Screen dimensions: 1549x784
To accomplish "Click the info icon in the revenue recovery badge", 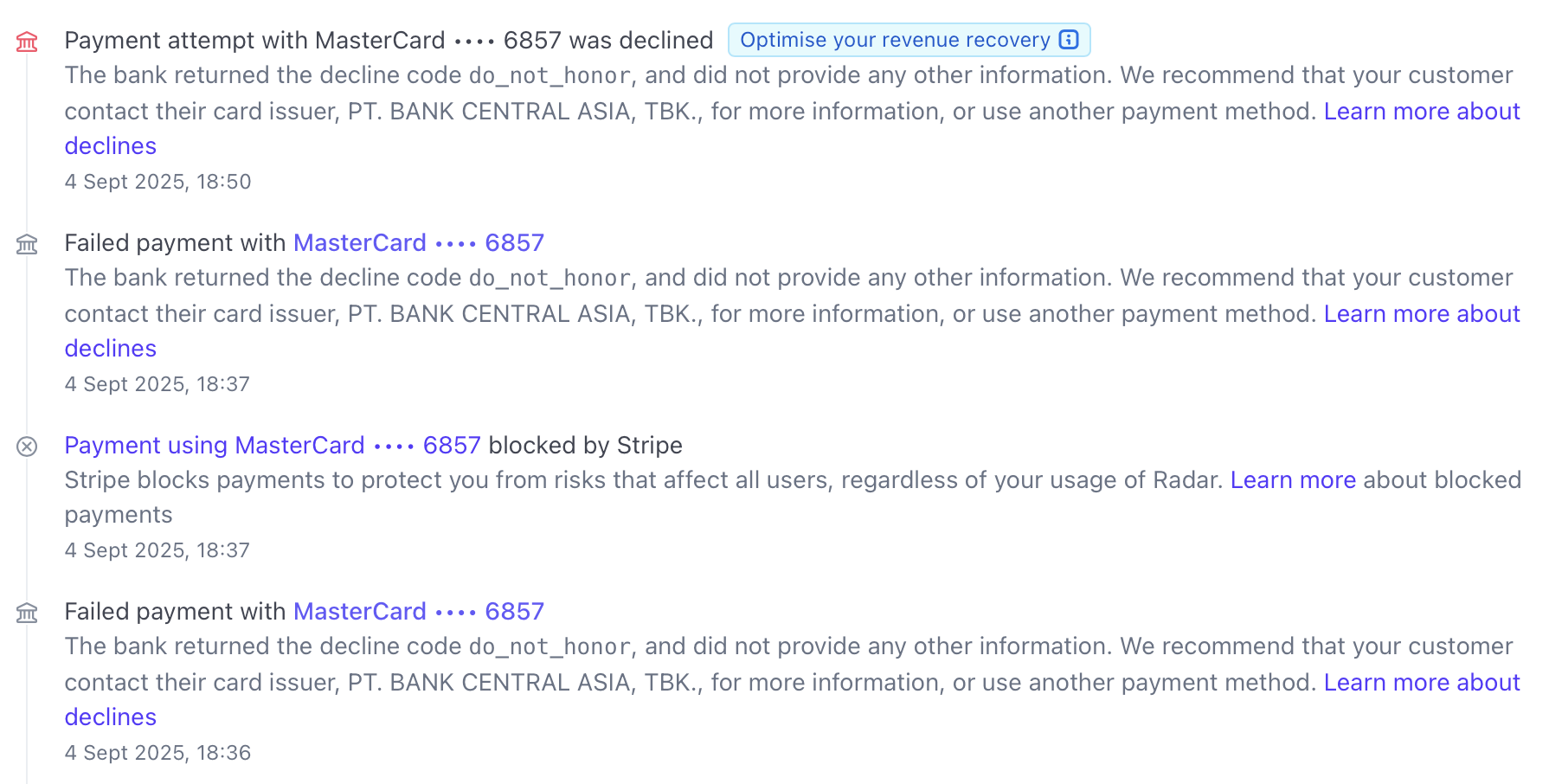I will [x=1069, y=40].
